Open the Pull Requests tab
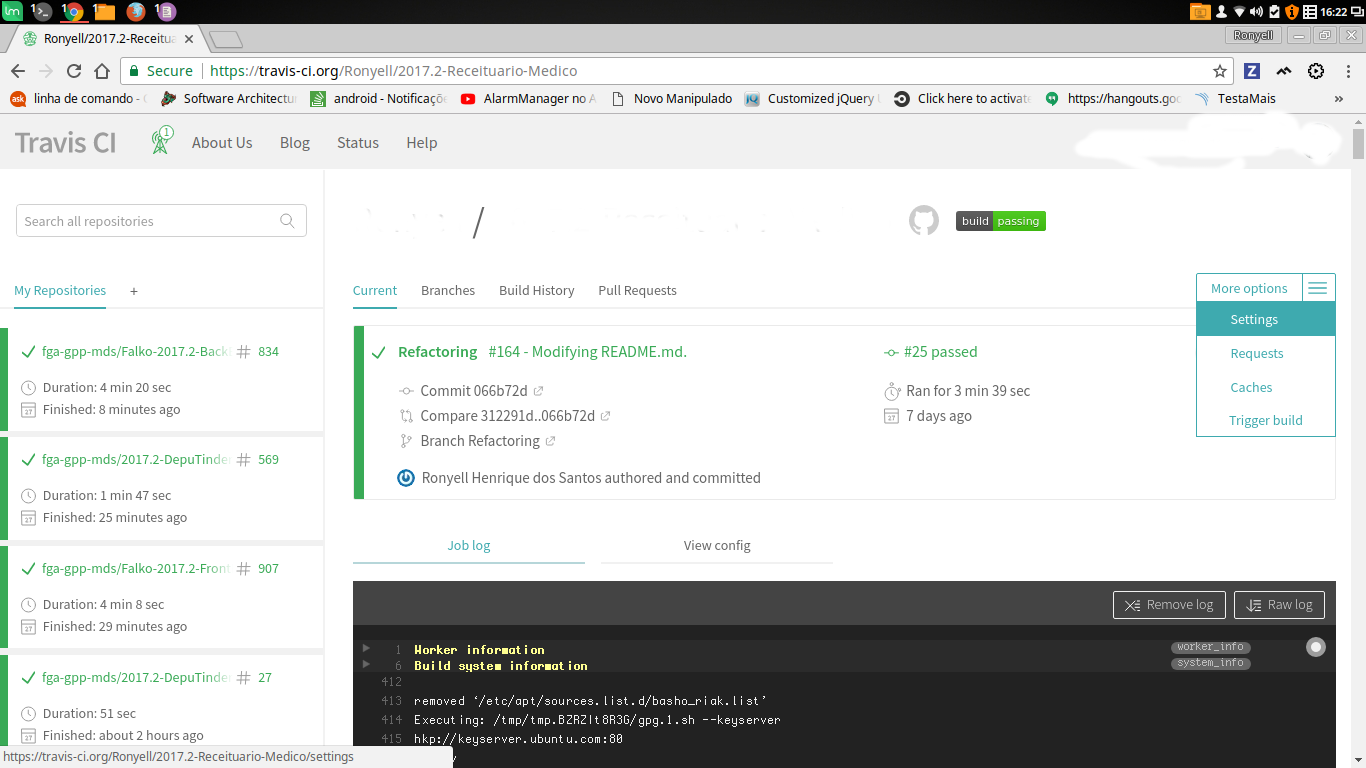The height and width of the screenshot is (768, 1366). click(637, 290)
